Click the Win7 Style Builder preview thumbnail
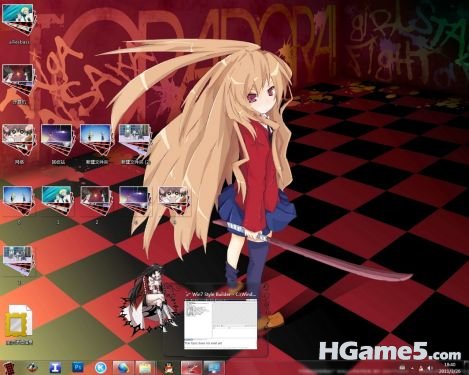This screenshot has width=469, height=375. point(221,324)
